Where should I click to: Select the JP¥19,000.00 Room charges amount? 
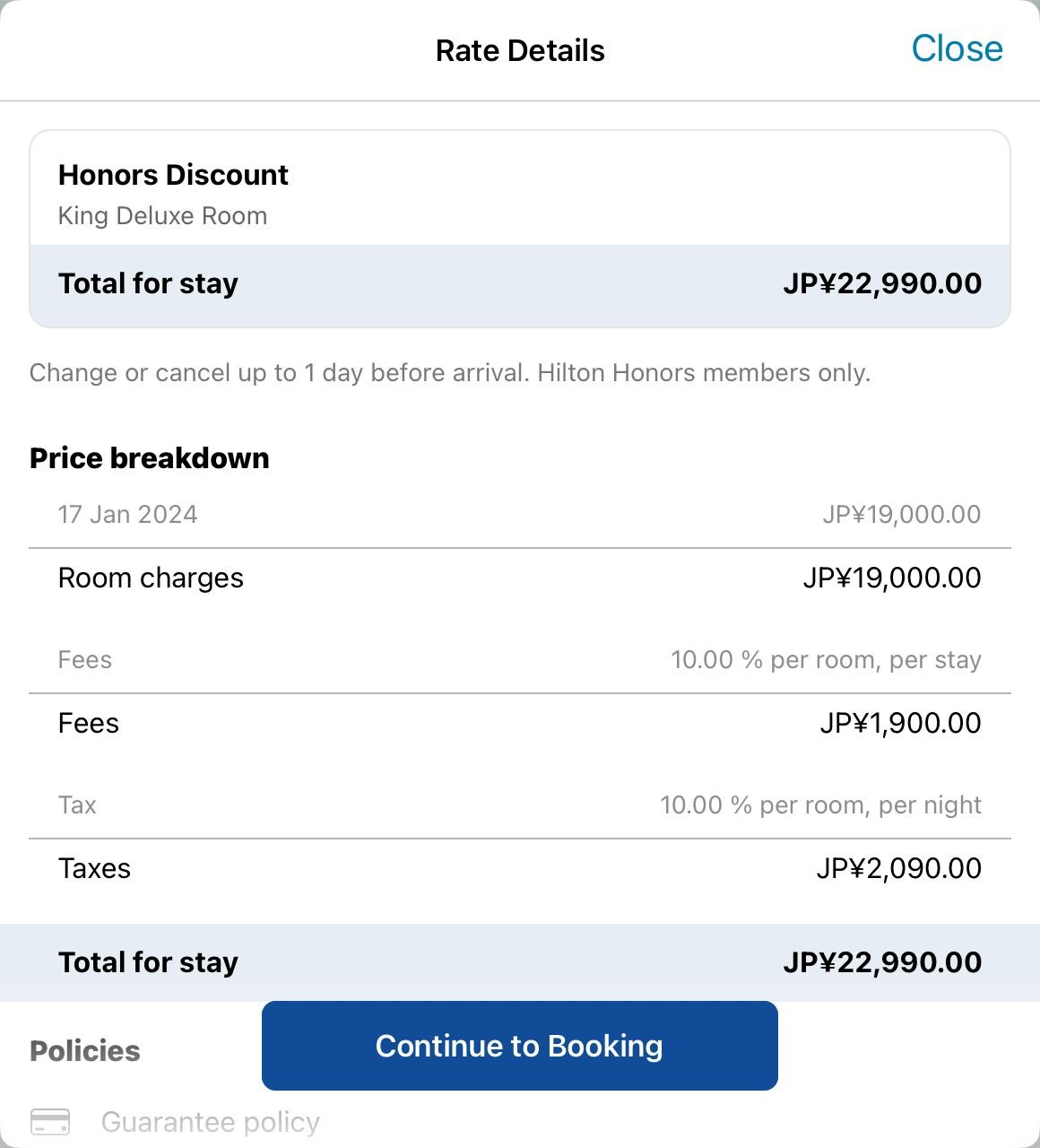coord(891,578)
